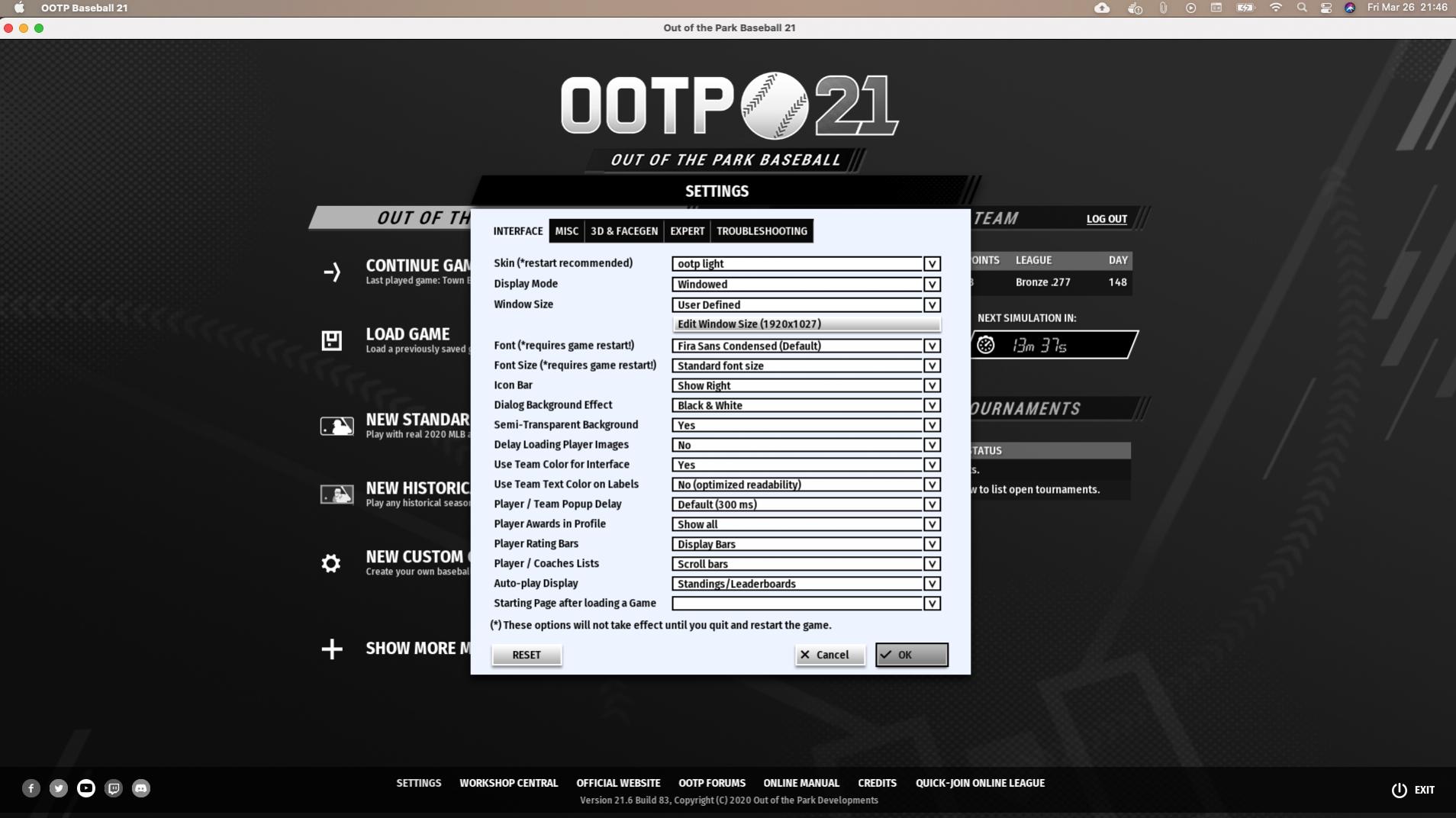Image resolution: width=1456 pixels, height=818 pixels.
Task: Expand the Player / Coaches Lists dropdown
Action: pos(932,565)
